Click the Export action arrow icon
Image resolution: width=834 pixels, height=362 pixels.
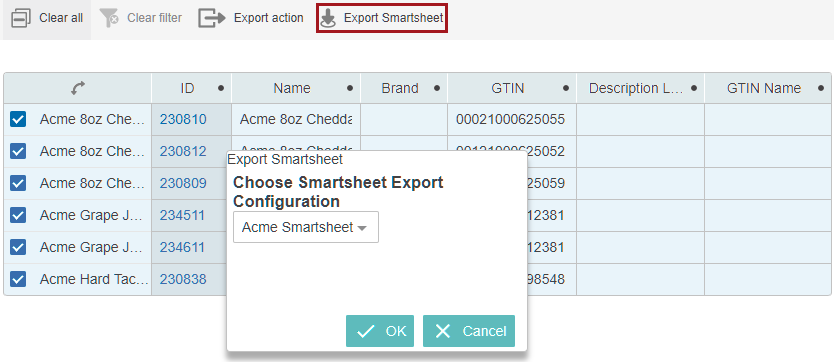click(x=212, y=18)
